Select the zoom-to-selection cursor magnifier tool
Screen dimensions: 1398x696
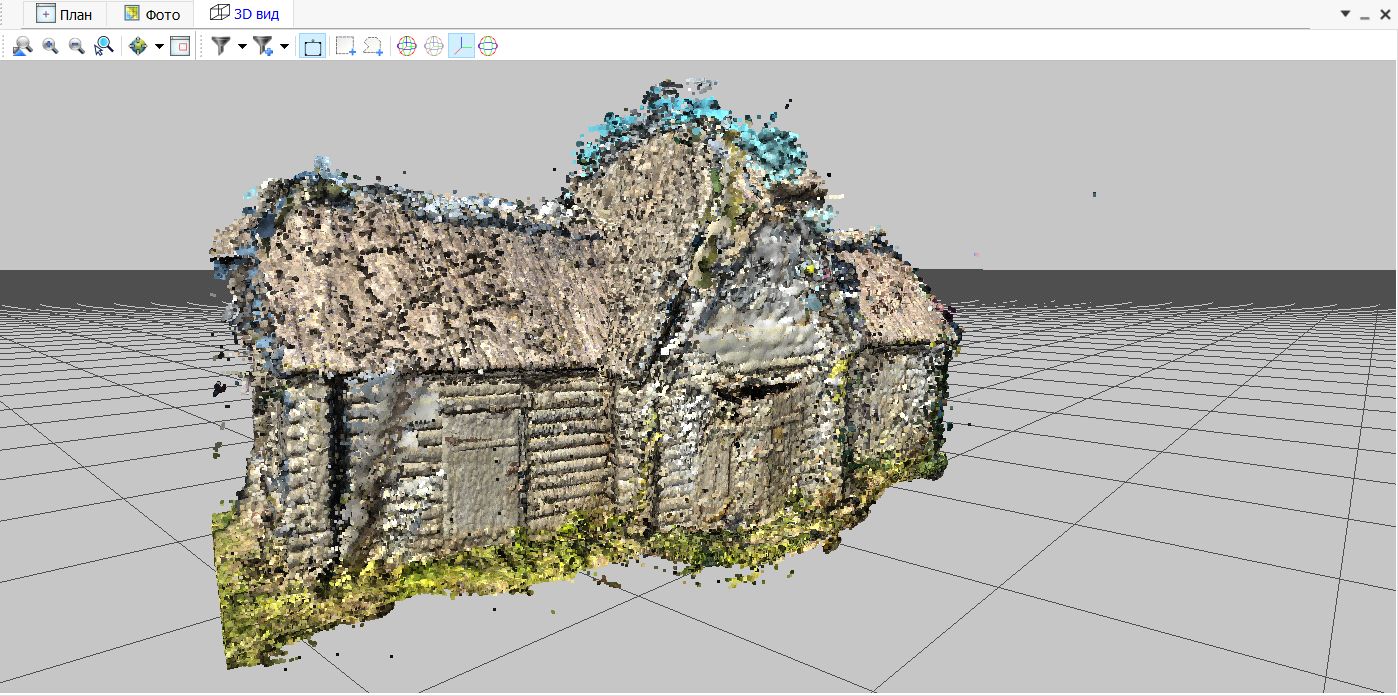104,46
